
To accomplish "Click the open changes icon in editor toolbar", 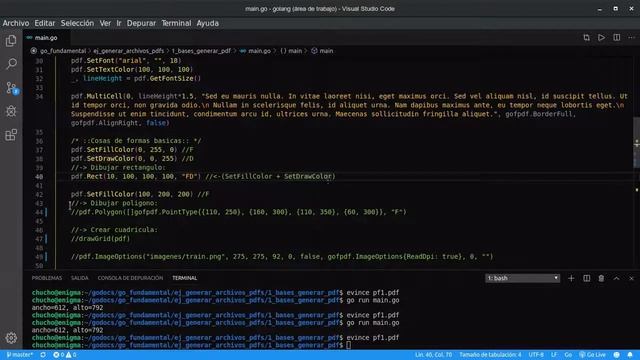I will pyautogui.click(x=587, y=38).
